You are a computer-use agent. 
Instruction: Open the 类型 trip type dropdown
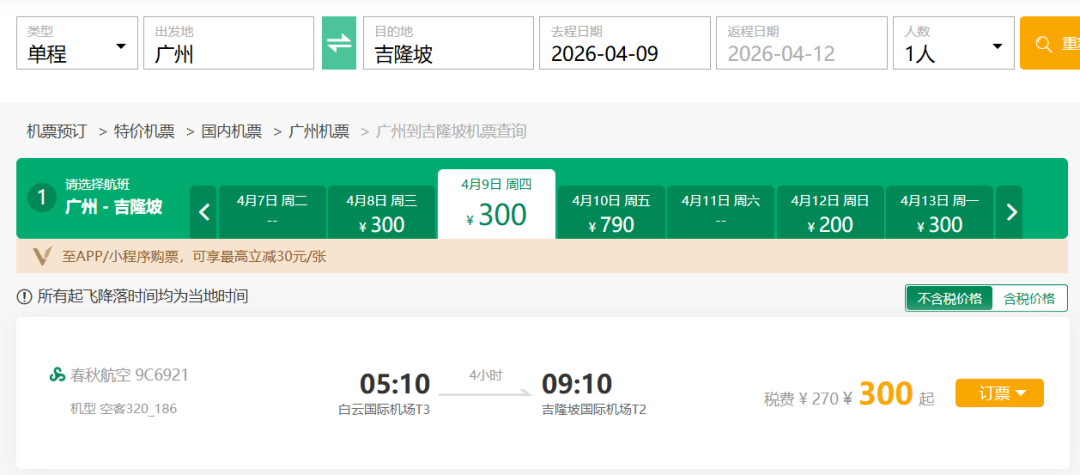(x=76, y=43)
